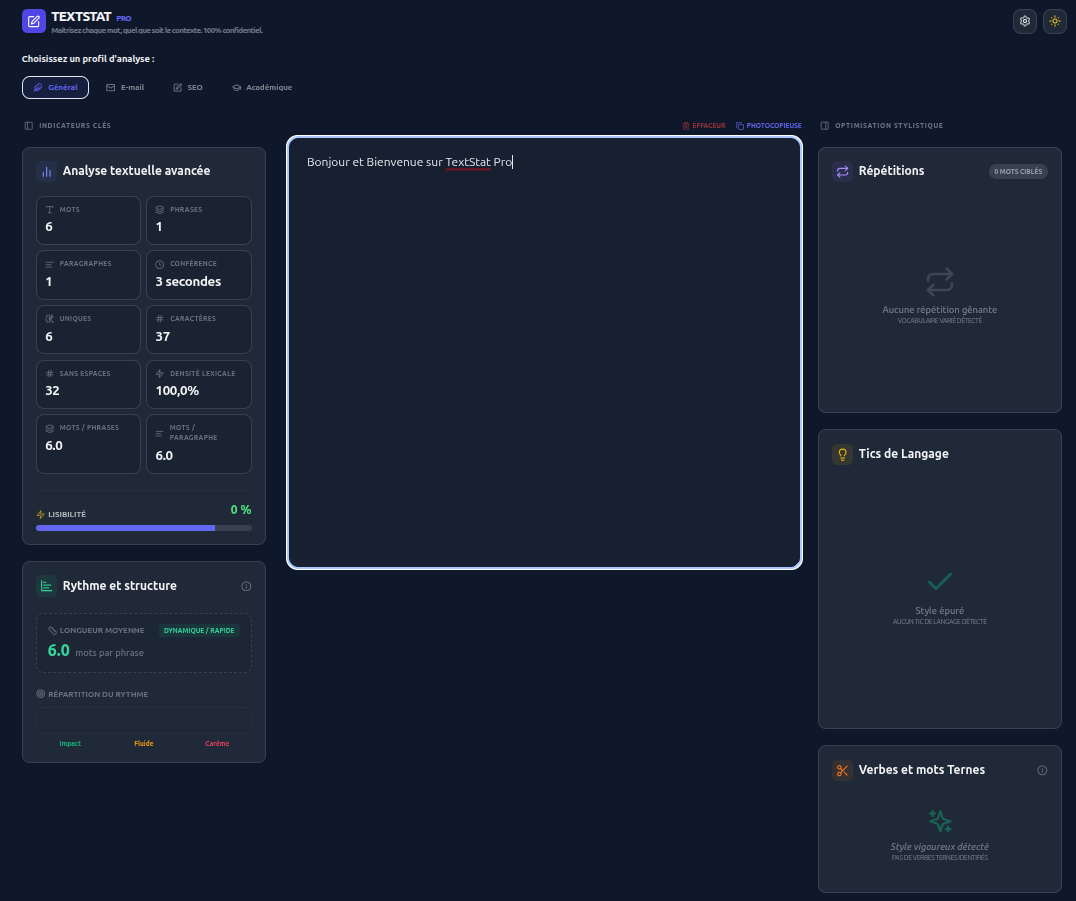Switch to the E-mail profile

point(125,87)
